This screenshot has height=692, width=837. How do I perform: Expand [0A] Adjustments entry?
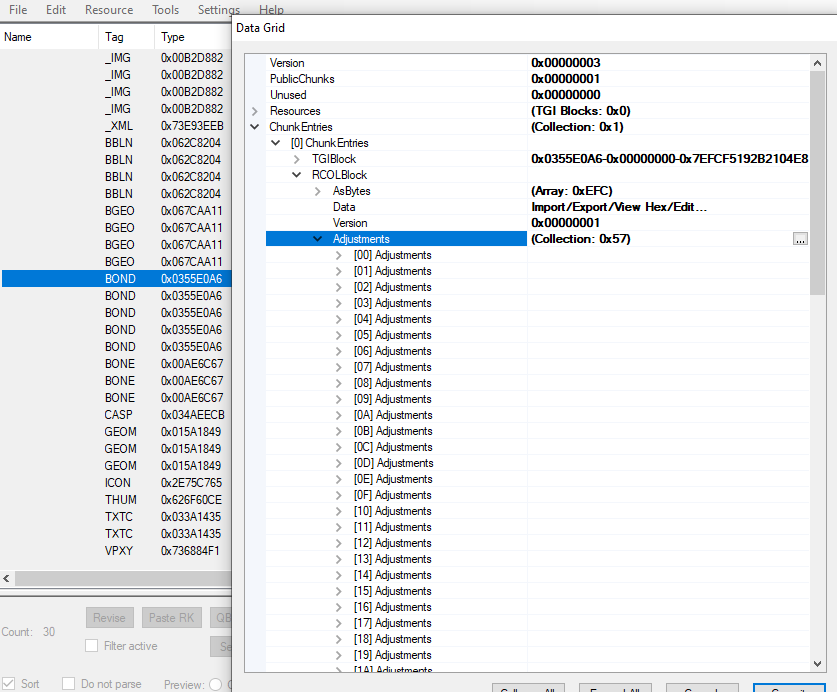pos(338,415)
